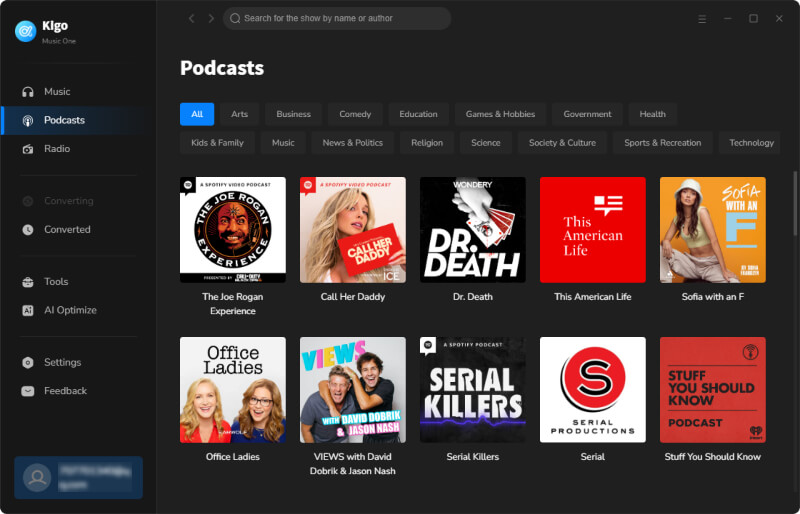Click the Tools toolbox icon
The width and height of the screenshot is (800, 514).
28,282
